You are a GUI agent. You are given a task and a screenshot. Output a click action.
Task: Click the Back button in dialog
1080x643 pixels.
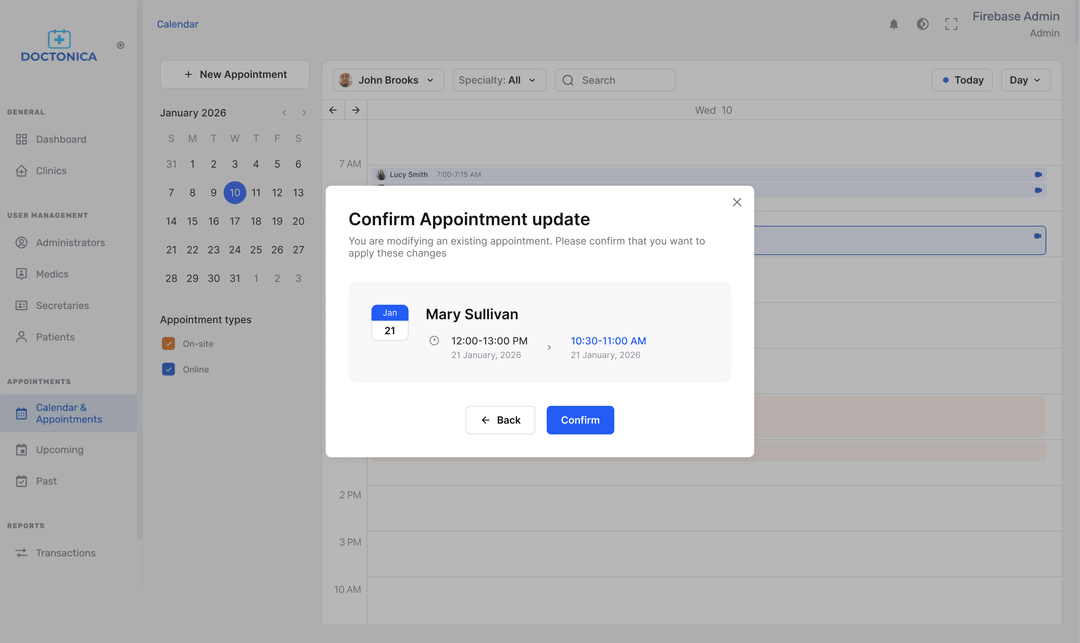500,420
